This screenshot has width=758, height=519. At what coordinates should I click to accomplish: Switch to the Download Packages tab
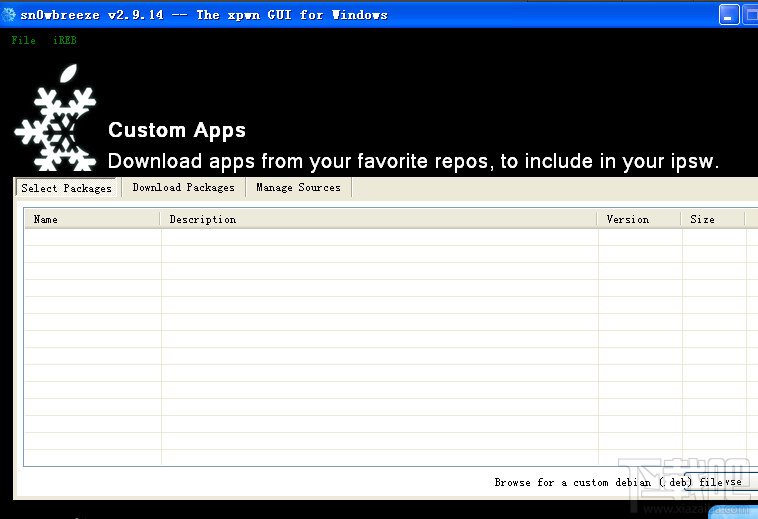tap(183, 187)
